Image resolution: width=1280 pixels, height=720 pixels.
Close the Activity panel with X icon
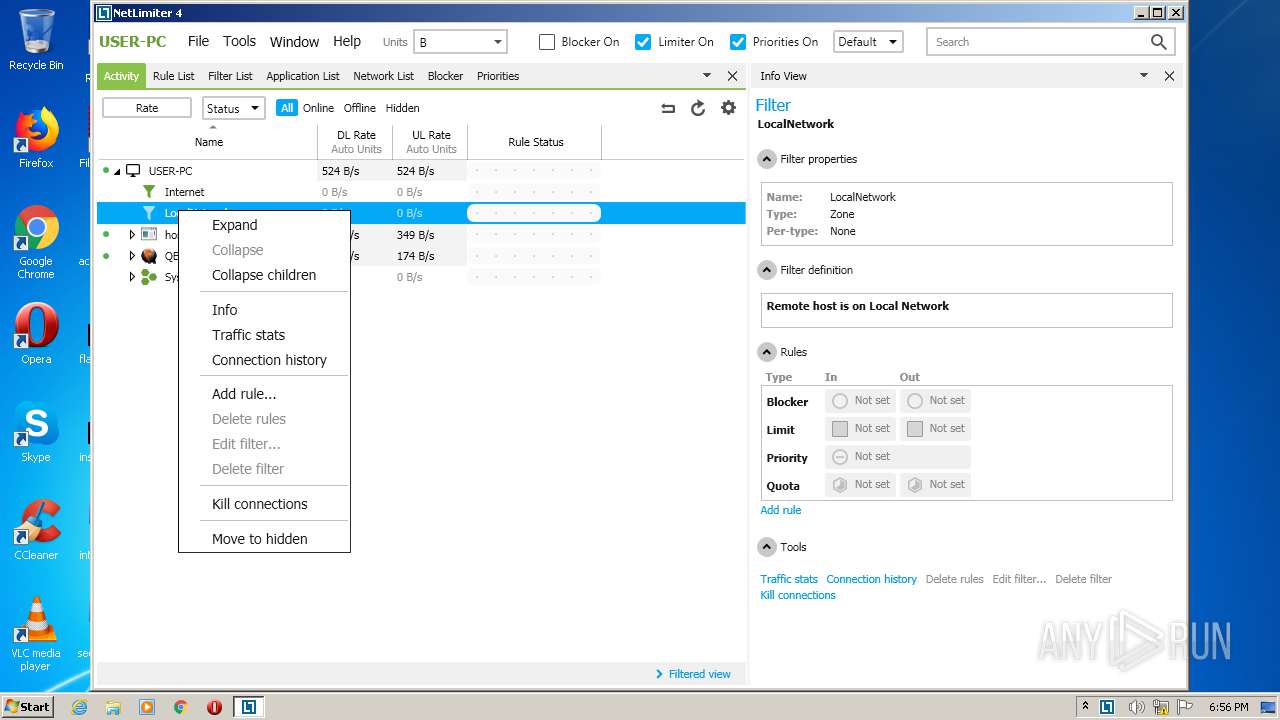tap(732, 76)
